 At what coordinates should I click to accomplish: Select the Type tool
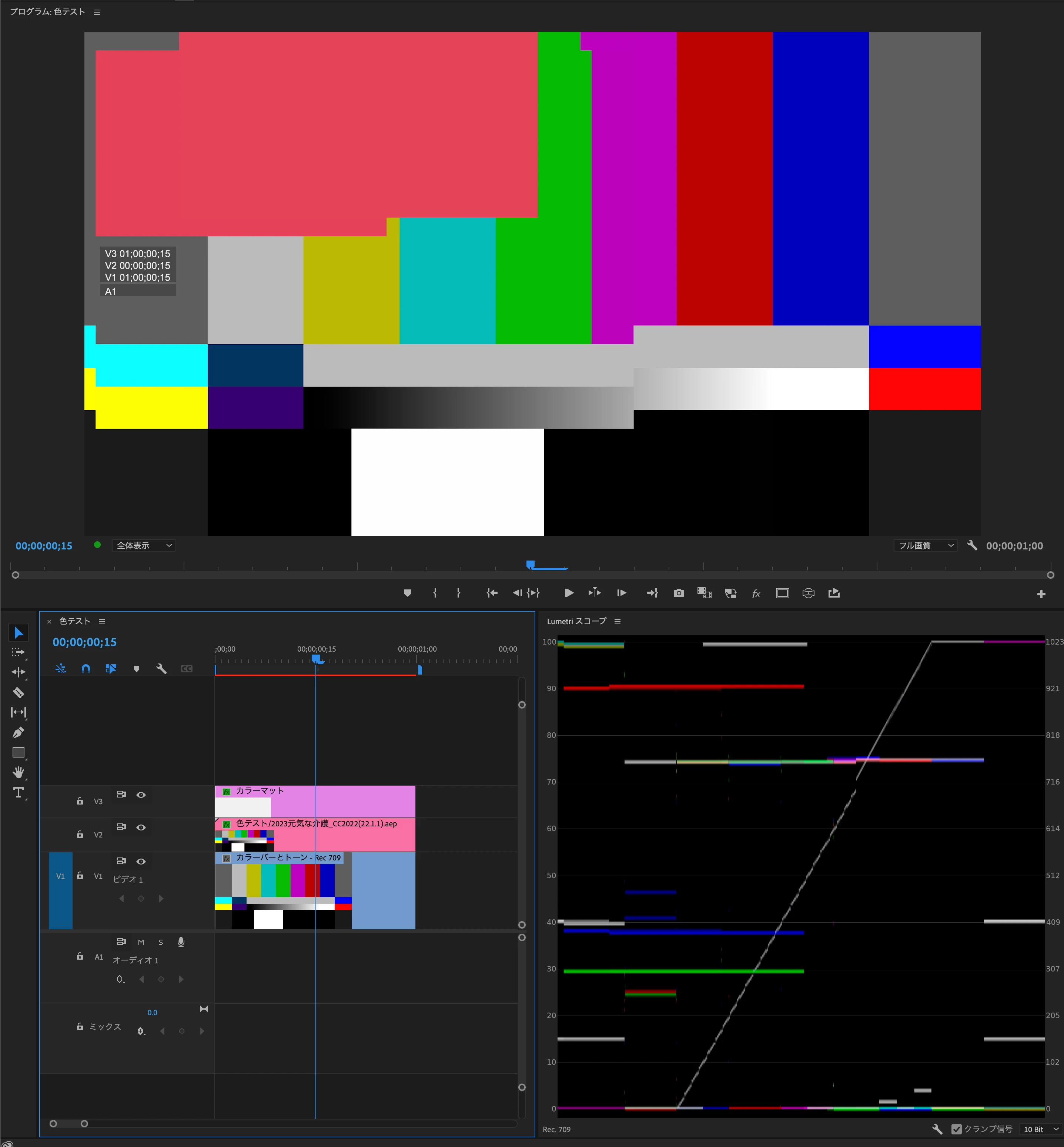(18, 793)
